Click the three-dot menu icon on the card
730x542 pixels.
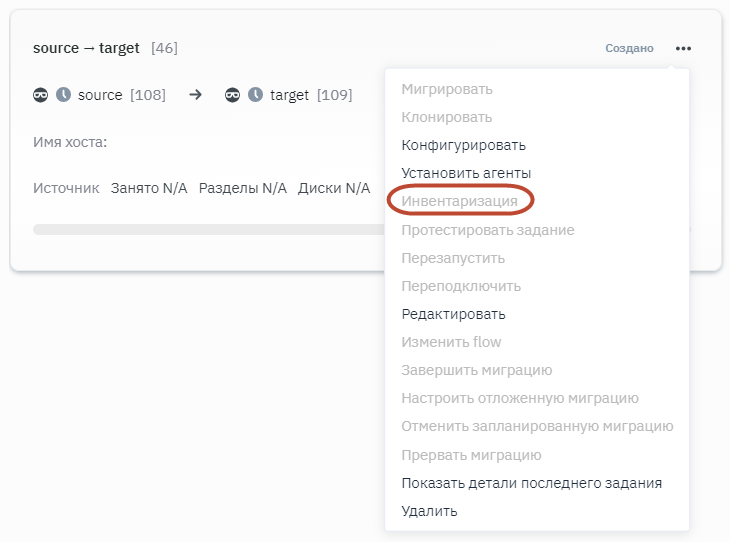click(x=683, y=48)
